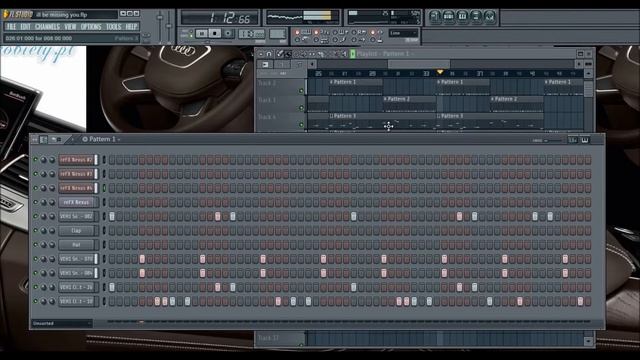
Task: Click leftmost icon in step sequencer title bar
Action: point(35,140)
